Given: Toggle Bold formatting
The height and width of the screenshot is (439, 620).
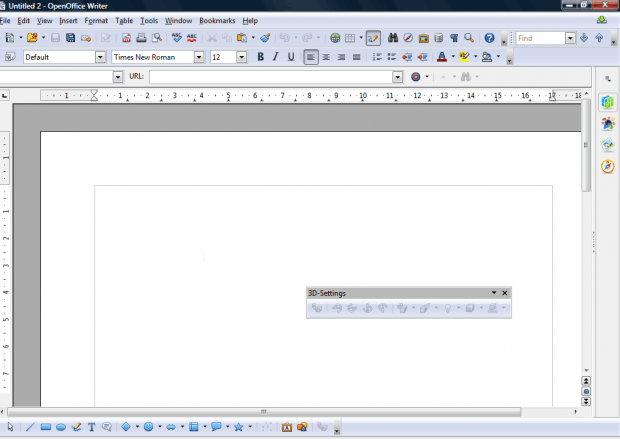Looking at the screenshot, I should pyautogui.click(x=261, y=57).
